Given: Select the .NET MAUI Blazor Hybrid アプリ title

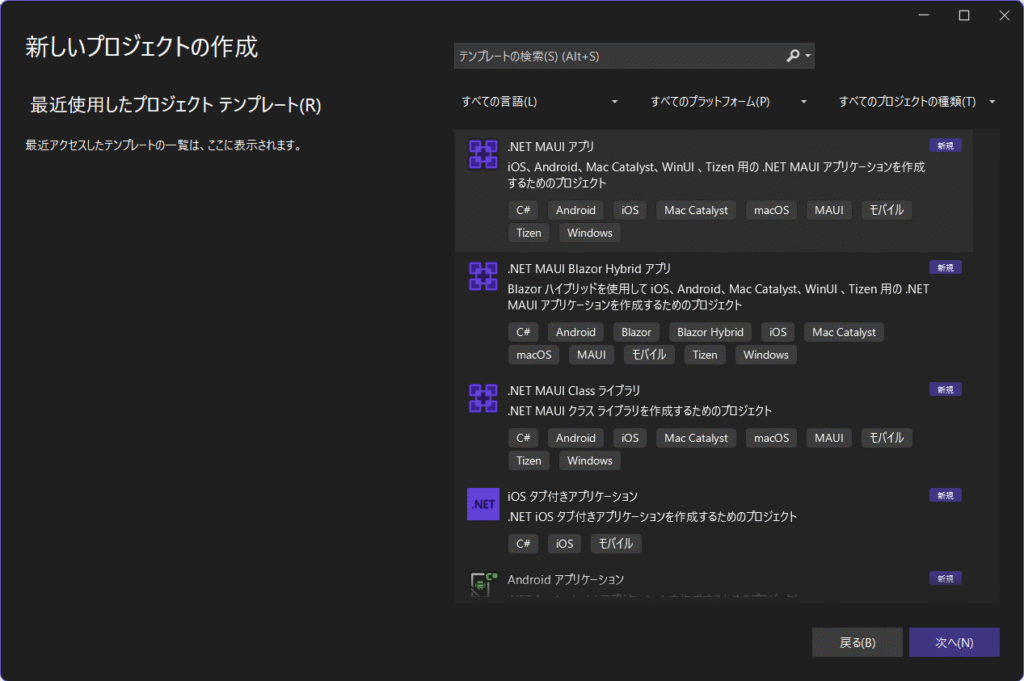Looking at the screenshot, I should [589, 269].
